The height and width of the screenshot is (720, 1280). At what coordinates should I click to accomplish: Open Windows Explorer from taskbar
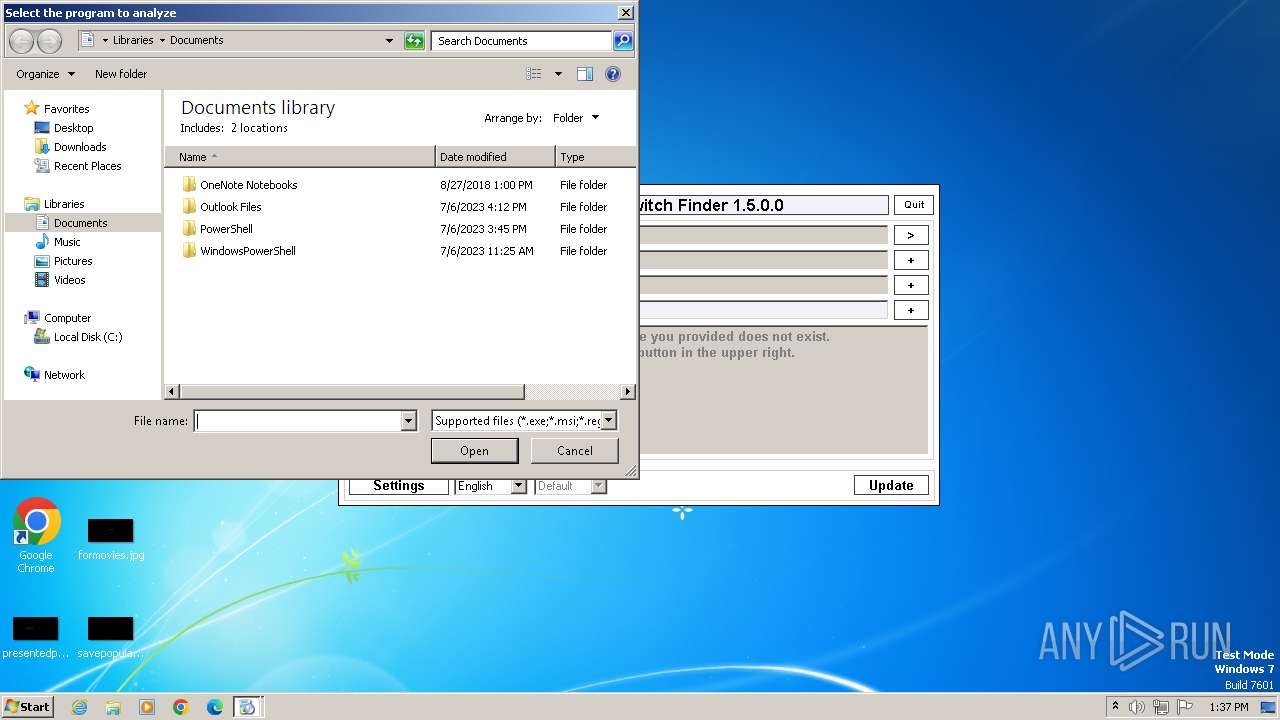pos(113,707)
